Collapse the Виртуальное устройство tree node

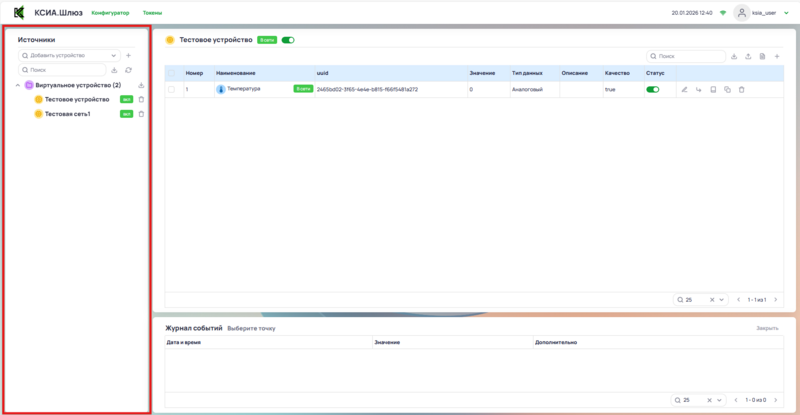pyautogui.click(x=19, y=85)
